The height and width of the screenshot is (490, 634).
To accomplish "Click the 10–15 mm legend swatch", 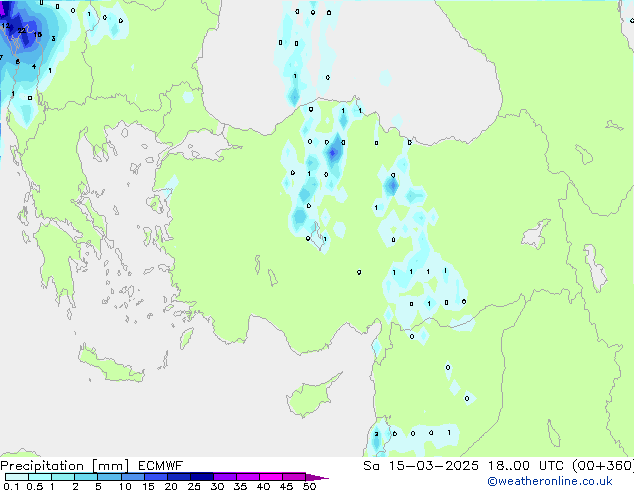I will click(132, 477).
